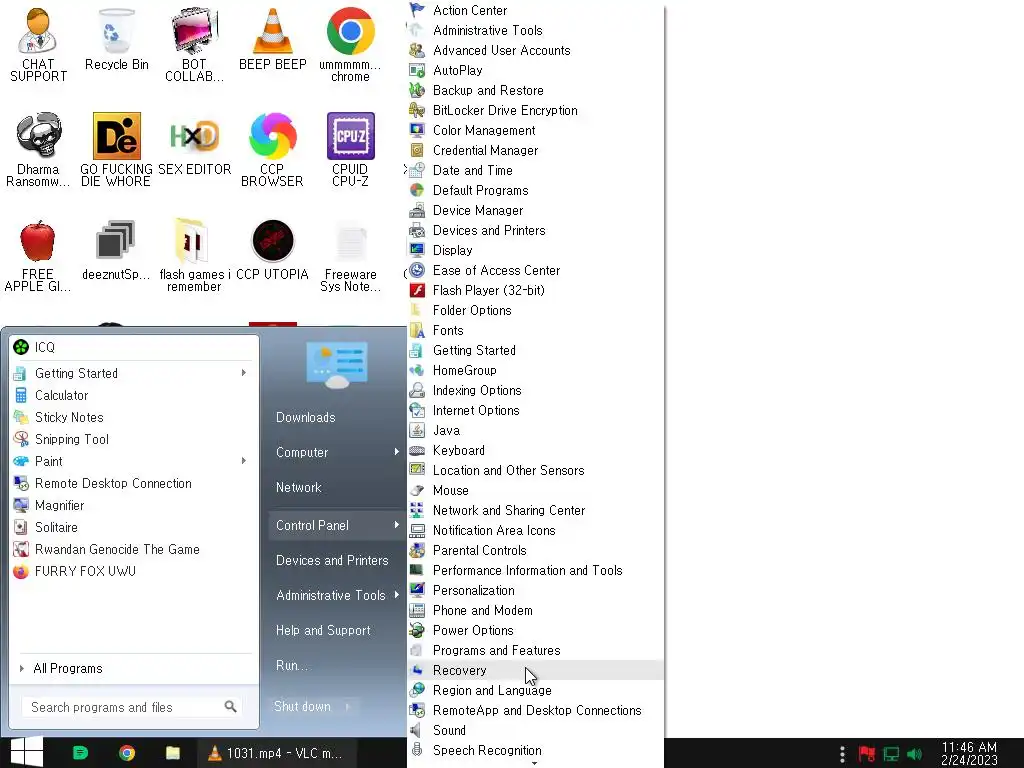The image size is (1024, 768).
Task: Show hidden tray icons via three dots
Action: [842, 754]
